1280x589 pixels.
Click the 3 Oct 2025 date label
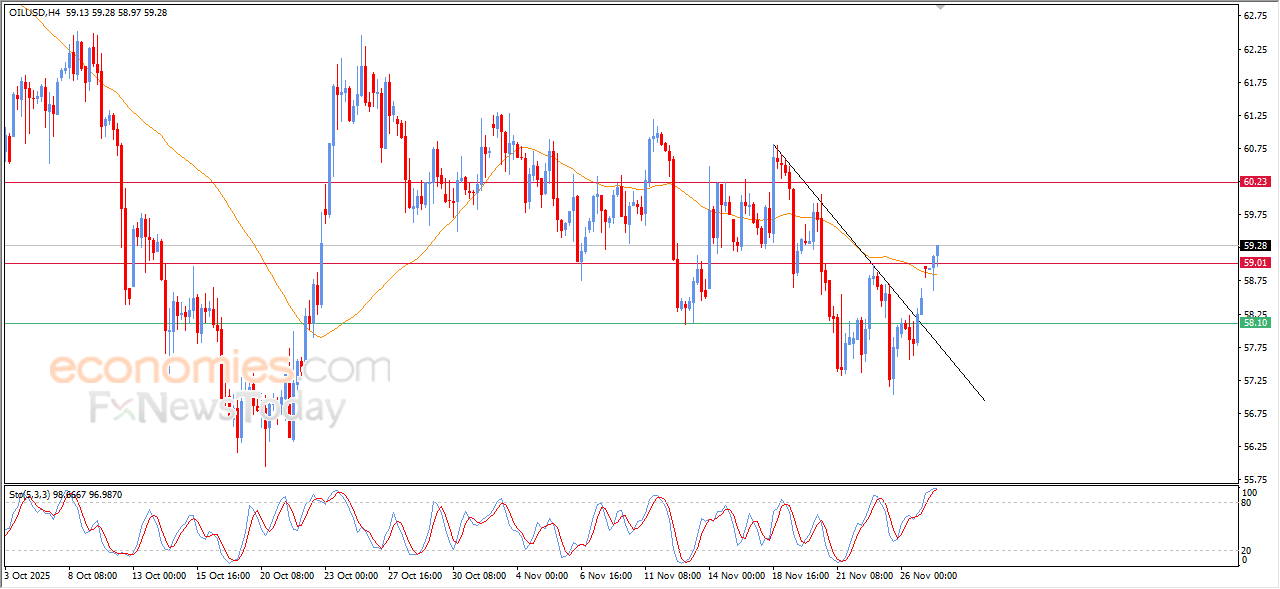pos(26,576)
